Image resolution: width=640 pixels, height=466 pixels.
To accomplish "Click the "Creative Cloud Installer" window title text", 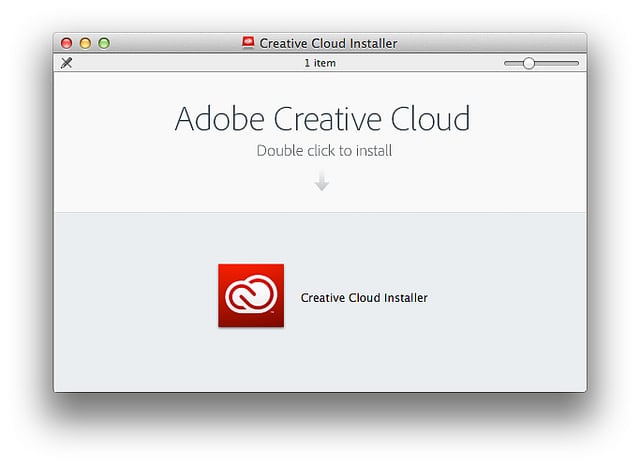I will tap(328, 43).
